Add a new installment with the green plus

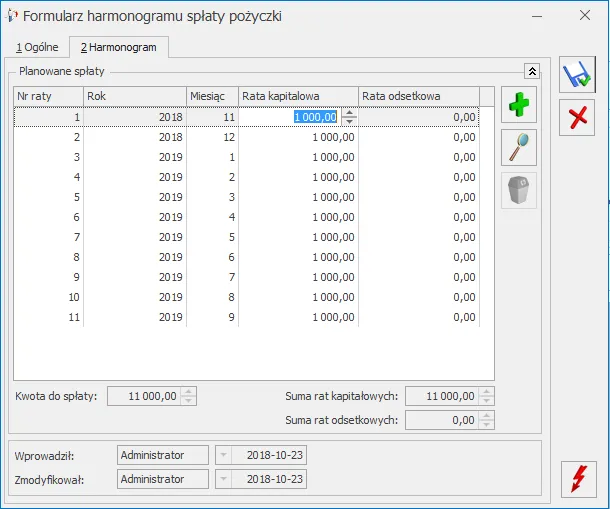point(519,104)
